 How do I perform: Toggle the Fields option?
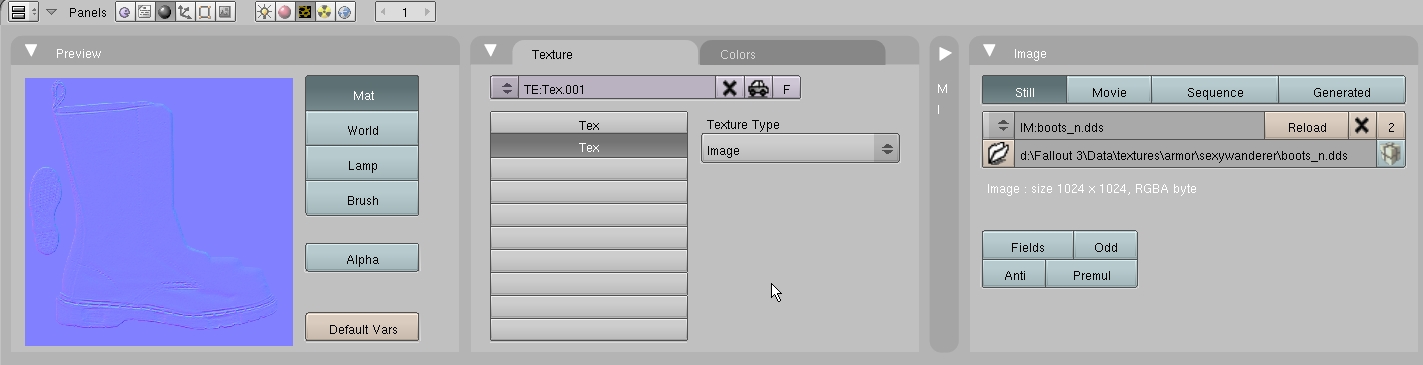(x=1027, y=246)
